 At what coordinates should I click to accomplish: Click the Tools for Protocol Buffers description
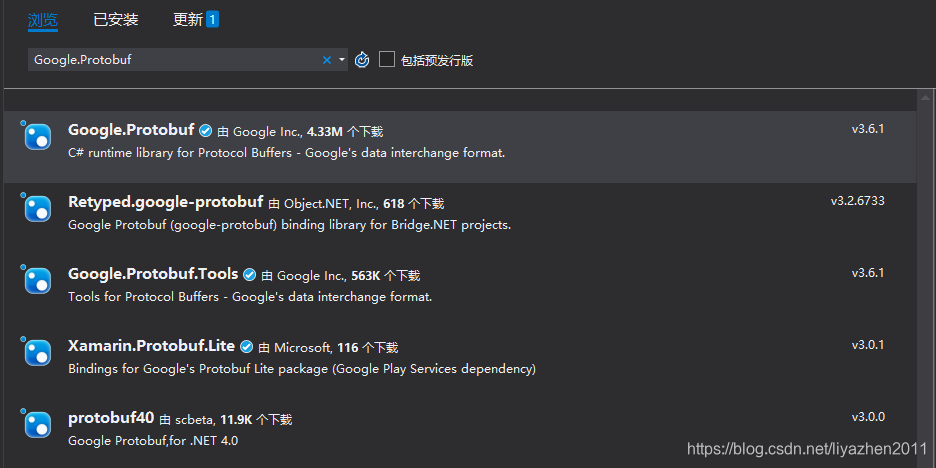(x=250, y=297)
